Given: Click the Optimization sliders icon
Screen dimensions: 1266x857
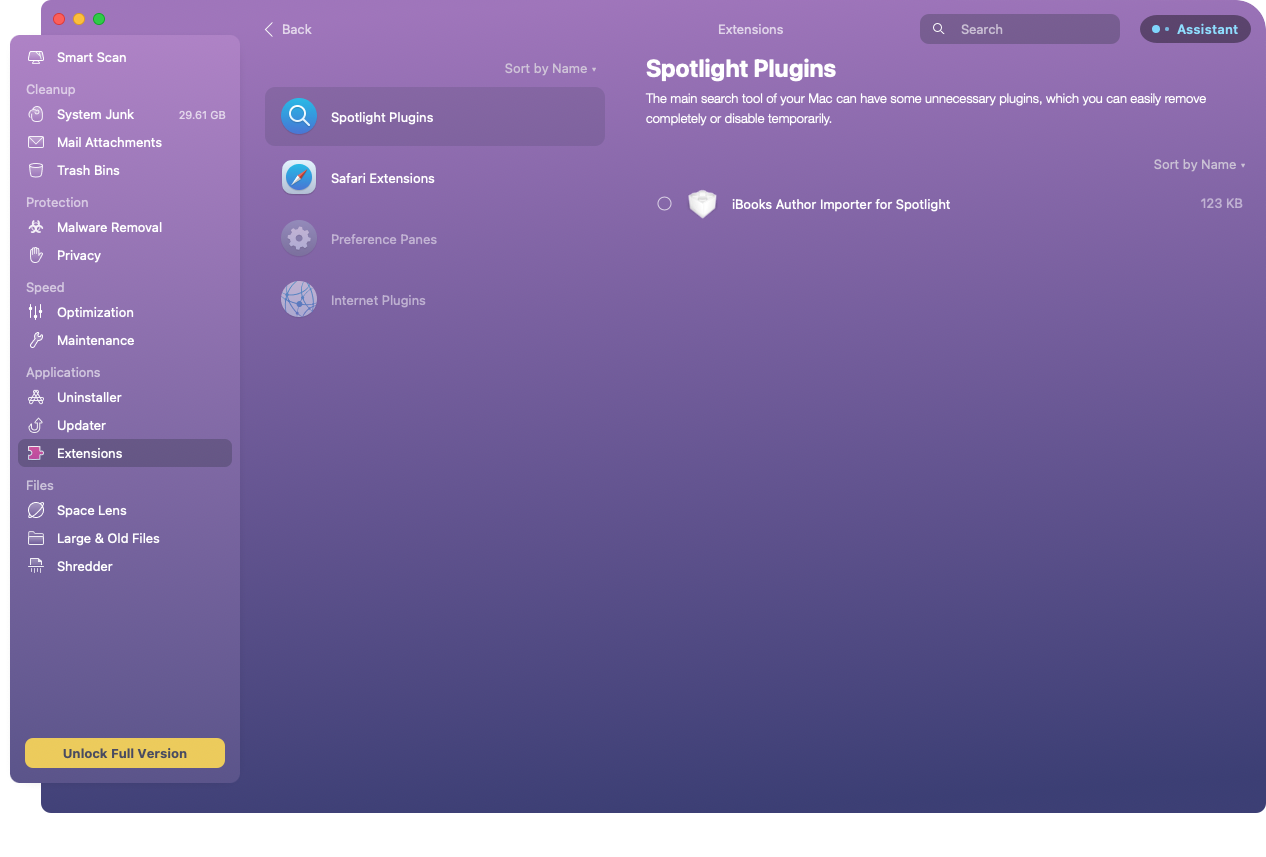Looking at the screenshot, I should (36, 312).
